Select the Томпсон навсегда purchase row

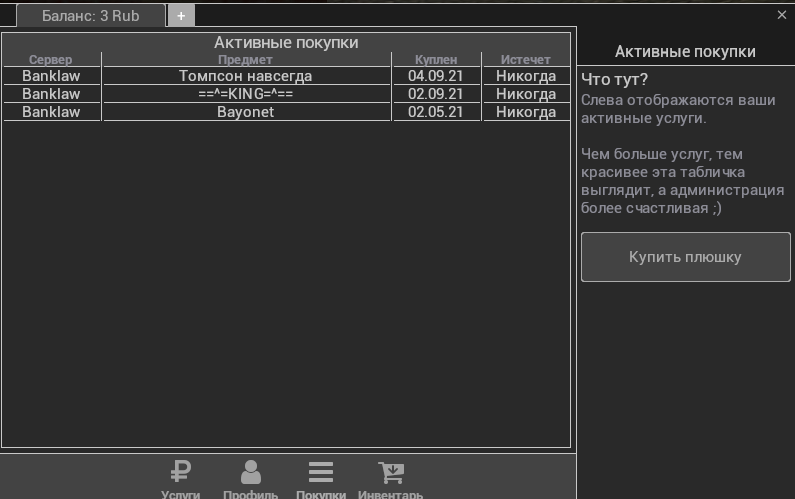[245, 76]
